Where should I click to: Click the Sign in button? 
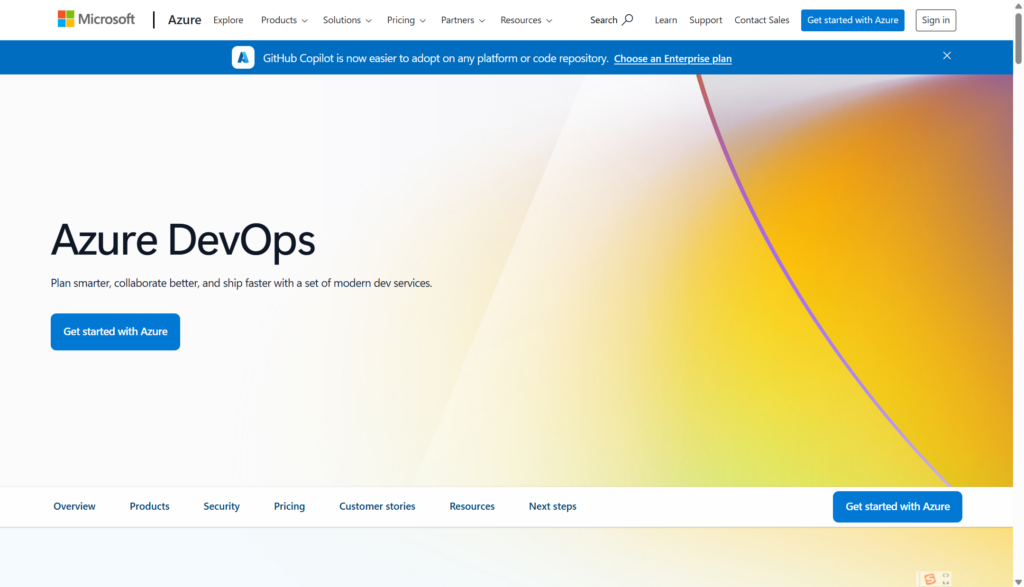click(935, 20)
